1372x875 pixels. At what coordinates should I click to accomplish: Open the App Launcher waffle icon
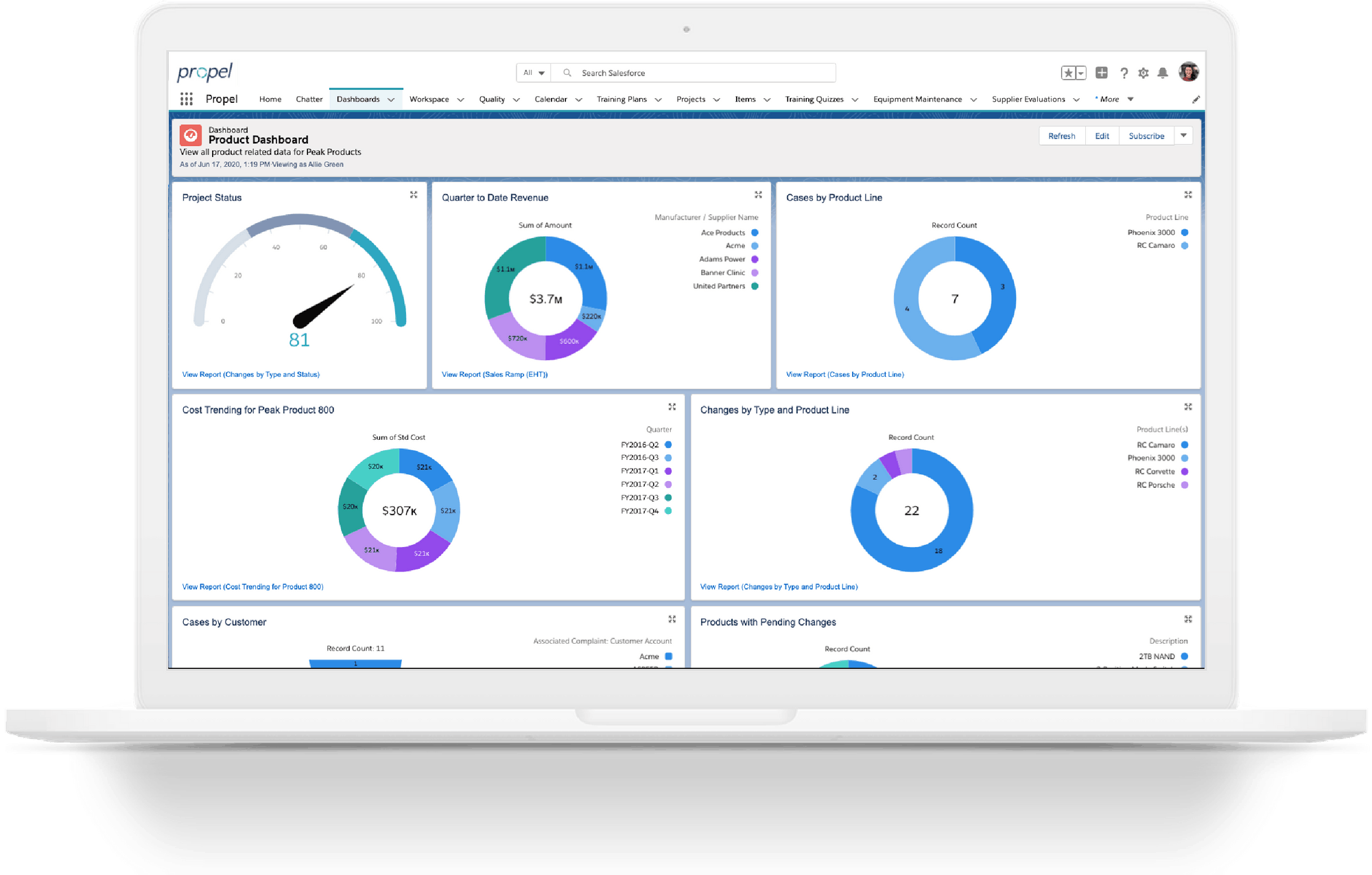click(186, 99)
